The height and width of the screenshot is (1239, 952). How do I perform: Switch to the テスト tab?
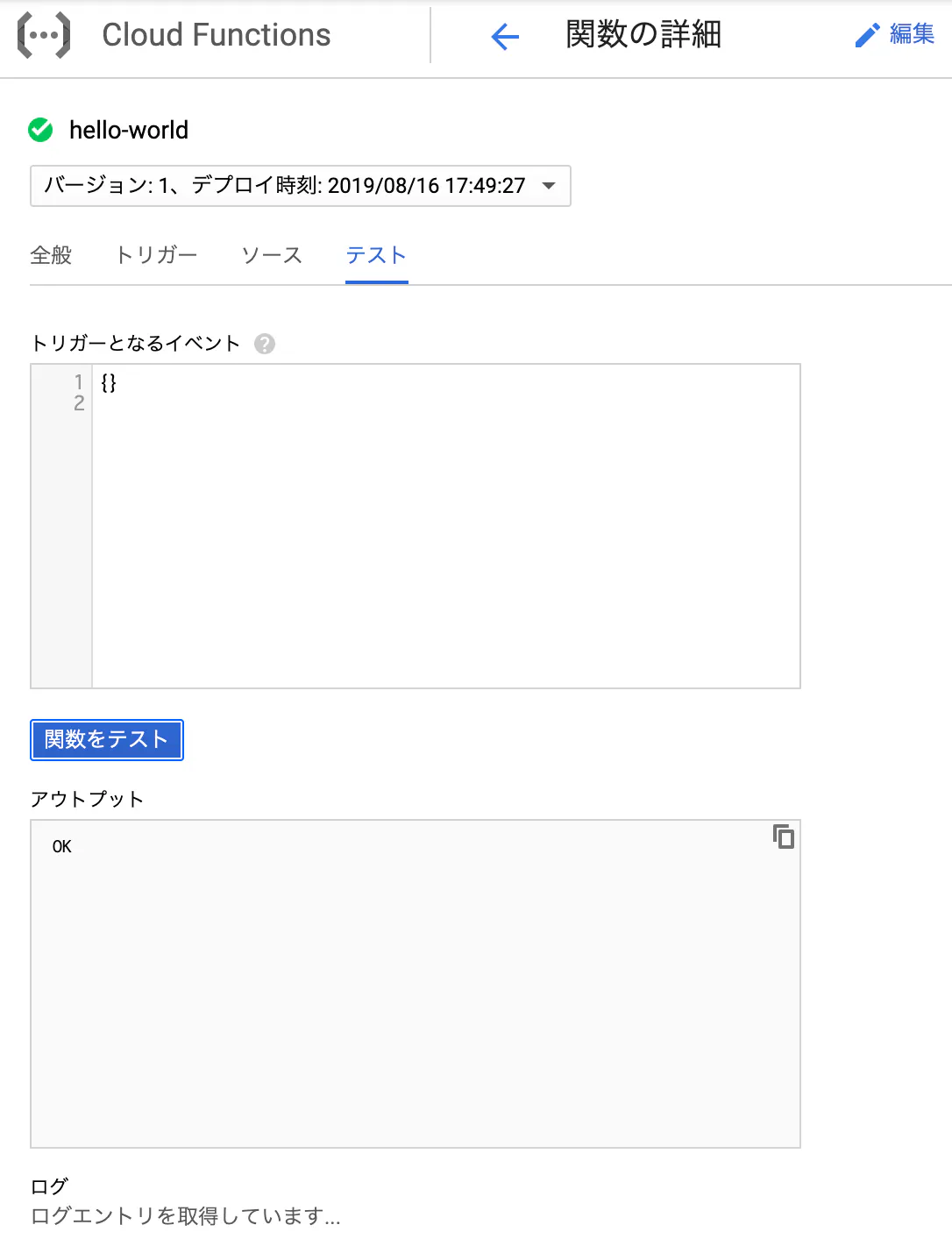(375, 255)
